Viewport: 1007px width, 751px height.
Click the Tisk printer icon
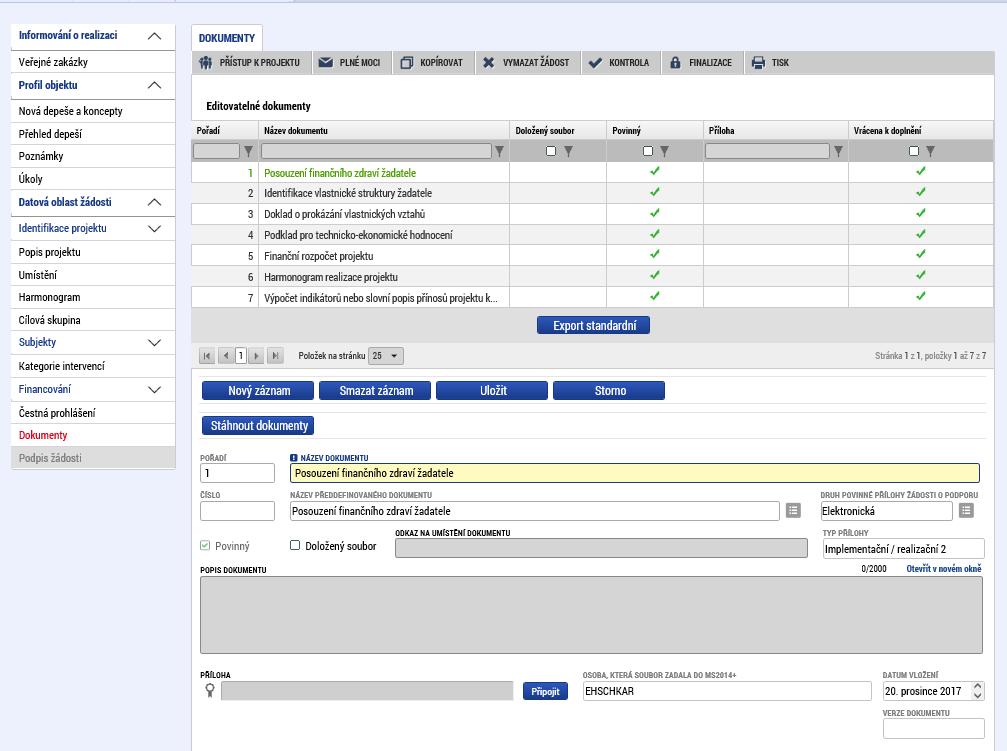click(x=758, y=62)
